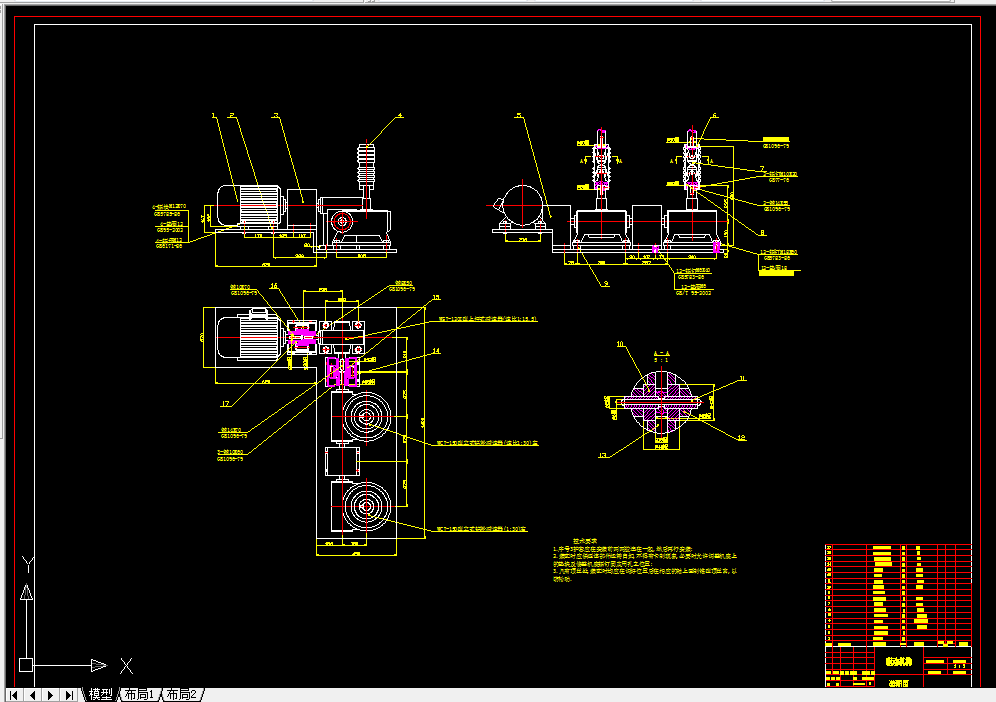The image size is (996, 702).
Task: Select the drawing name in title block
Action: pyautogui.click(x=899, y=661)
